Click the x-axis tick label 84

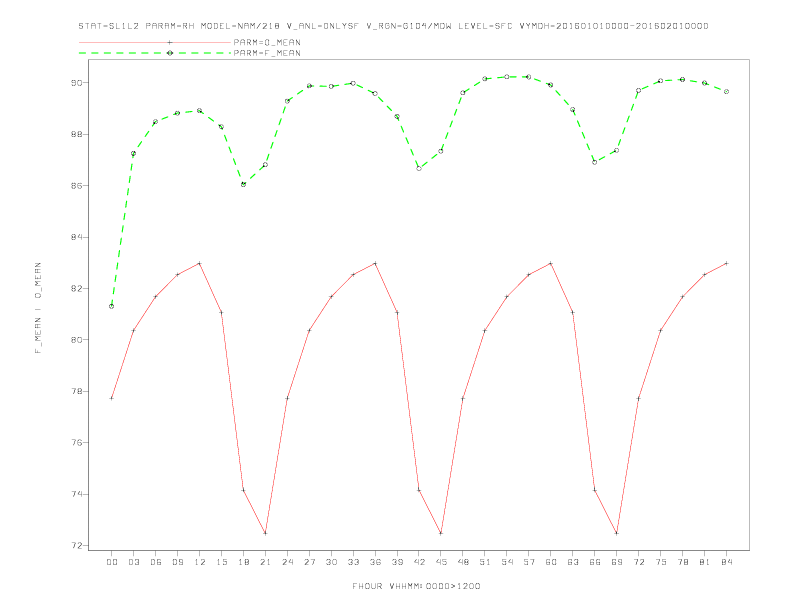click(726, 562)
